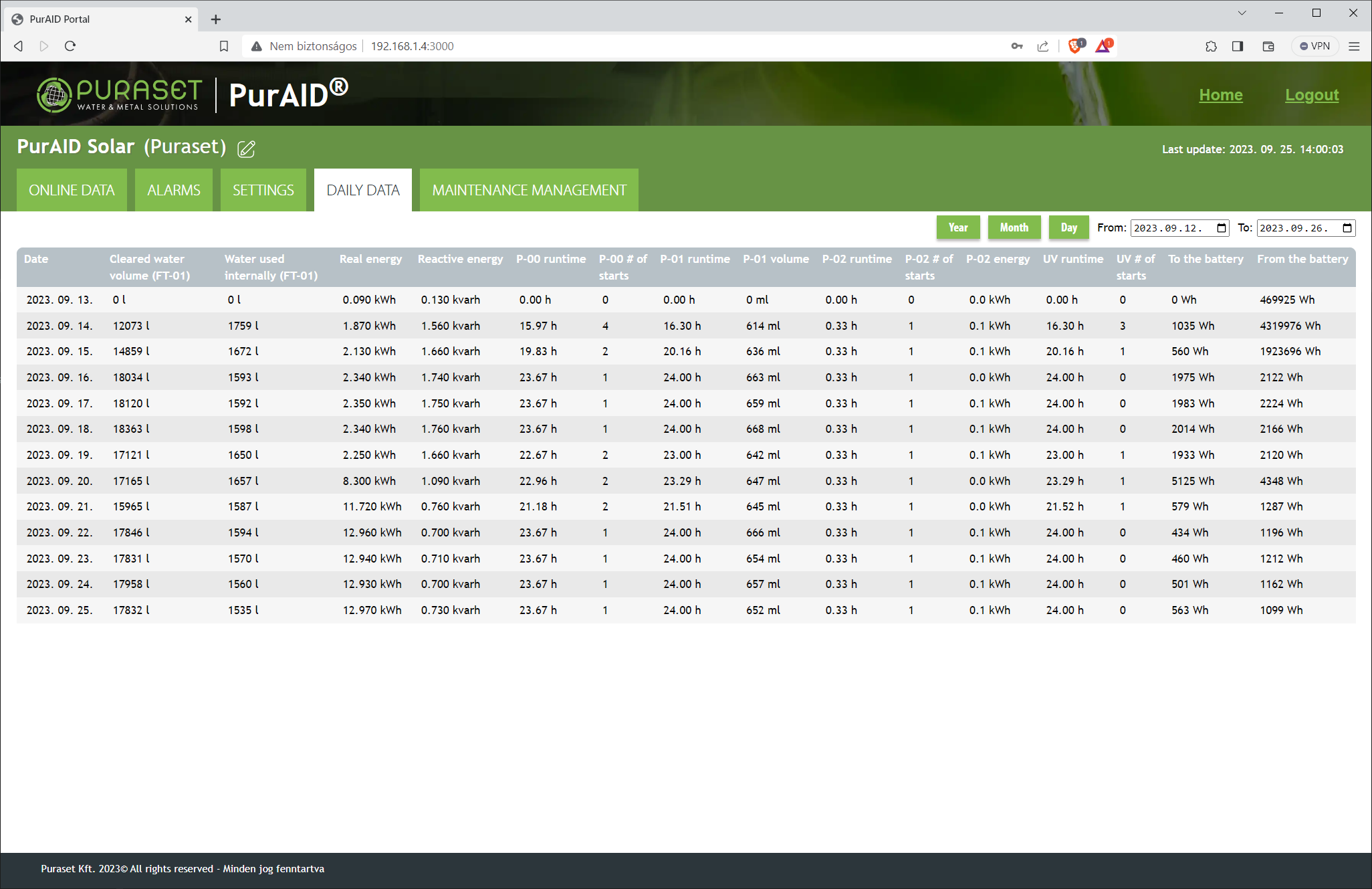Viewport: 1372px width, 889px height.
Task: Click the share page icon
Action: tap(1043, 46)
